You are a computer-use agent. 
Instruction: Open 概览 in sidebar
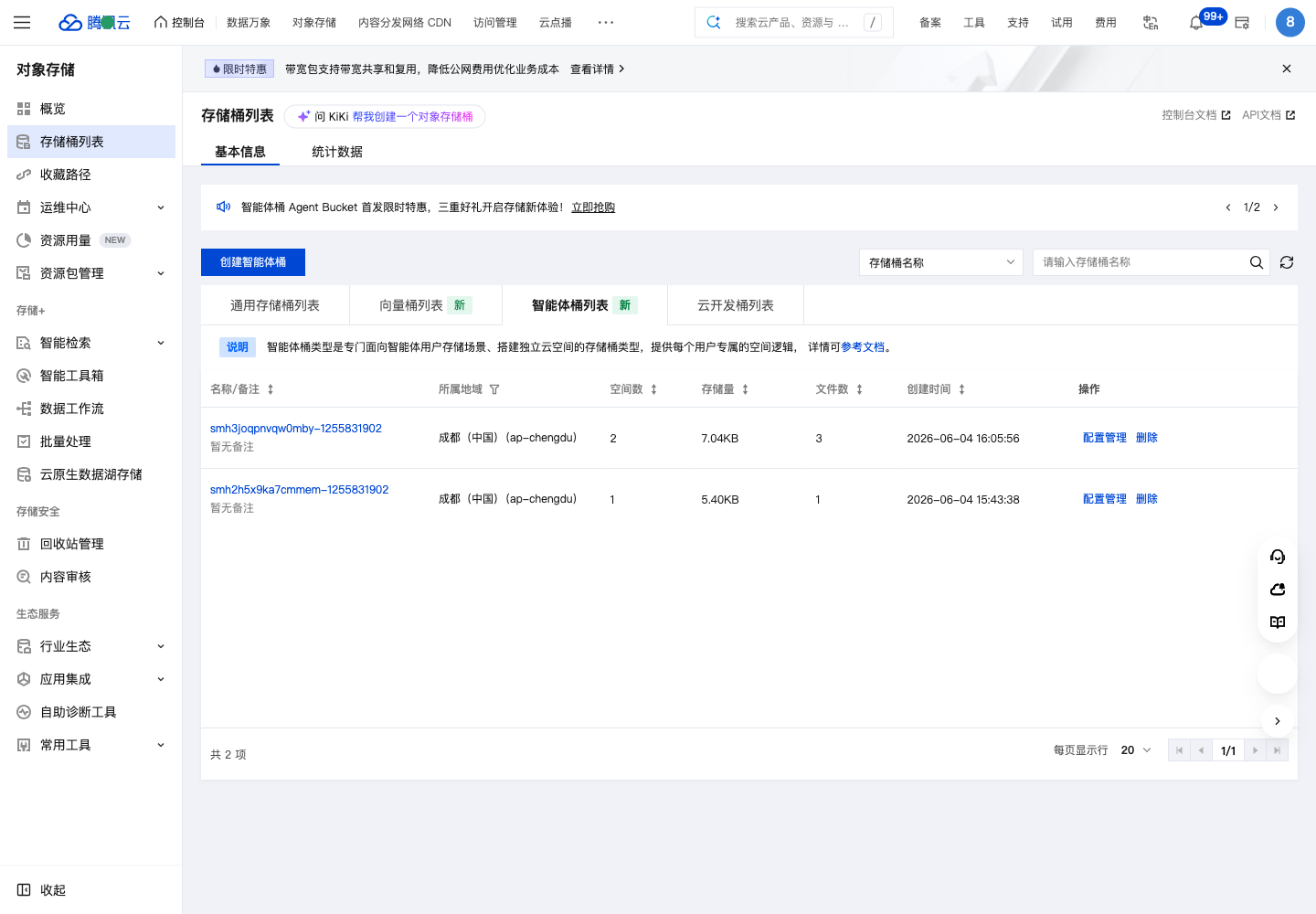(x=91, y=109)
